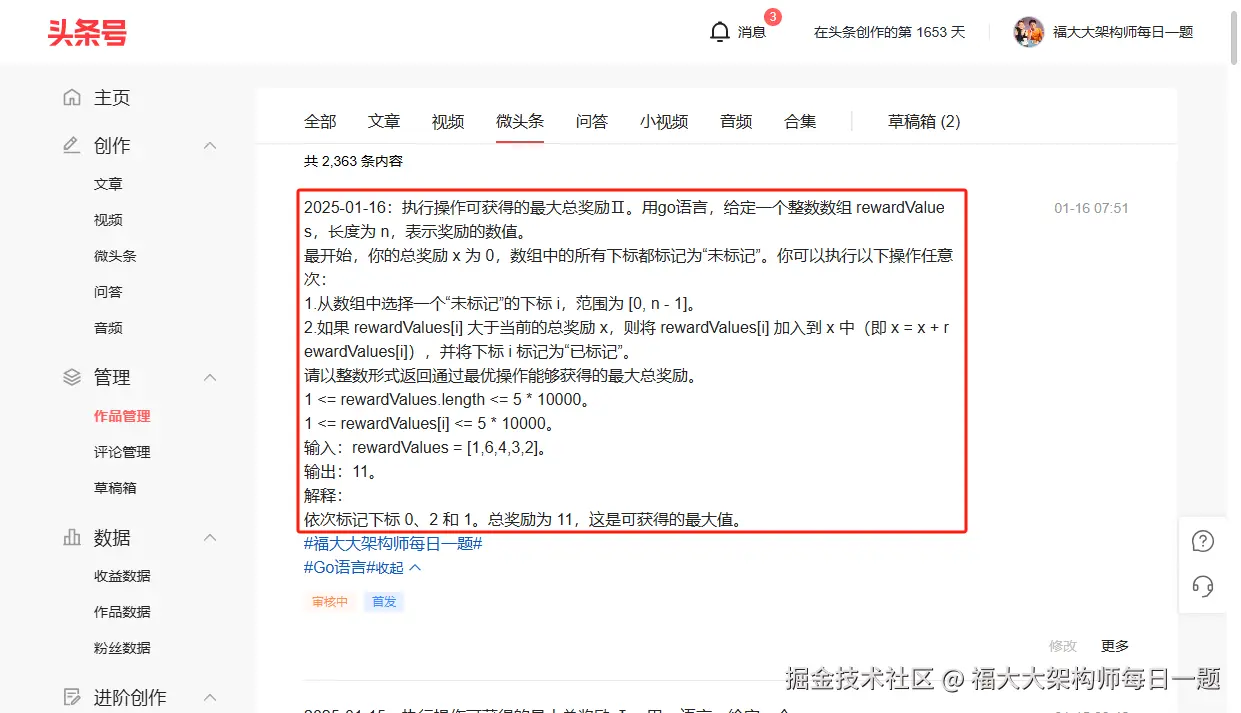1241x713 pixels.
Task: Open the 草稿箱 (2) tab
Action: (x=923, y=120)
